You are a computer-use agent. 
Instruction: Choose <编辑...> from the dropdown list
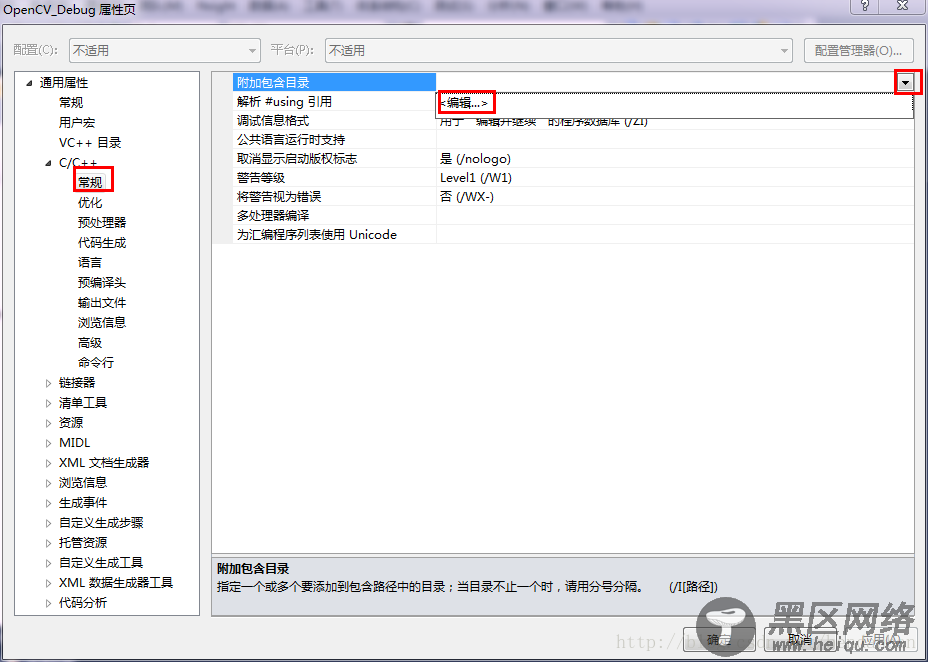465,103
